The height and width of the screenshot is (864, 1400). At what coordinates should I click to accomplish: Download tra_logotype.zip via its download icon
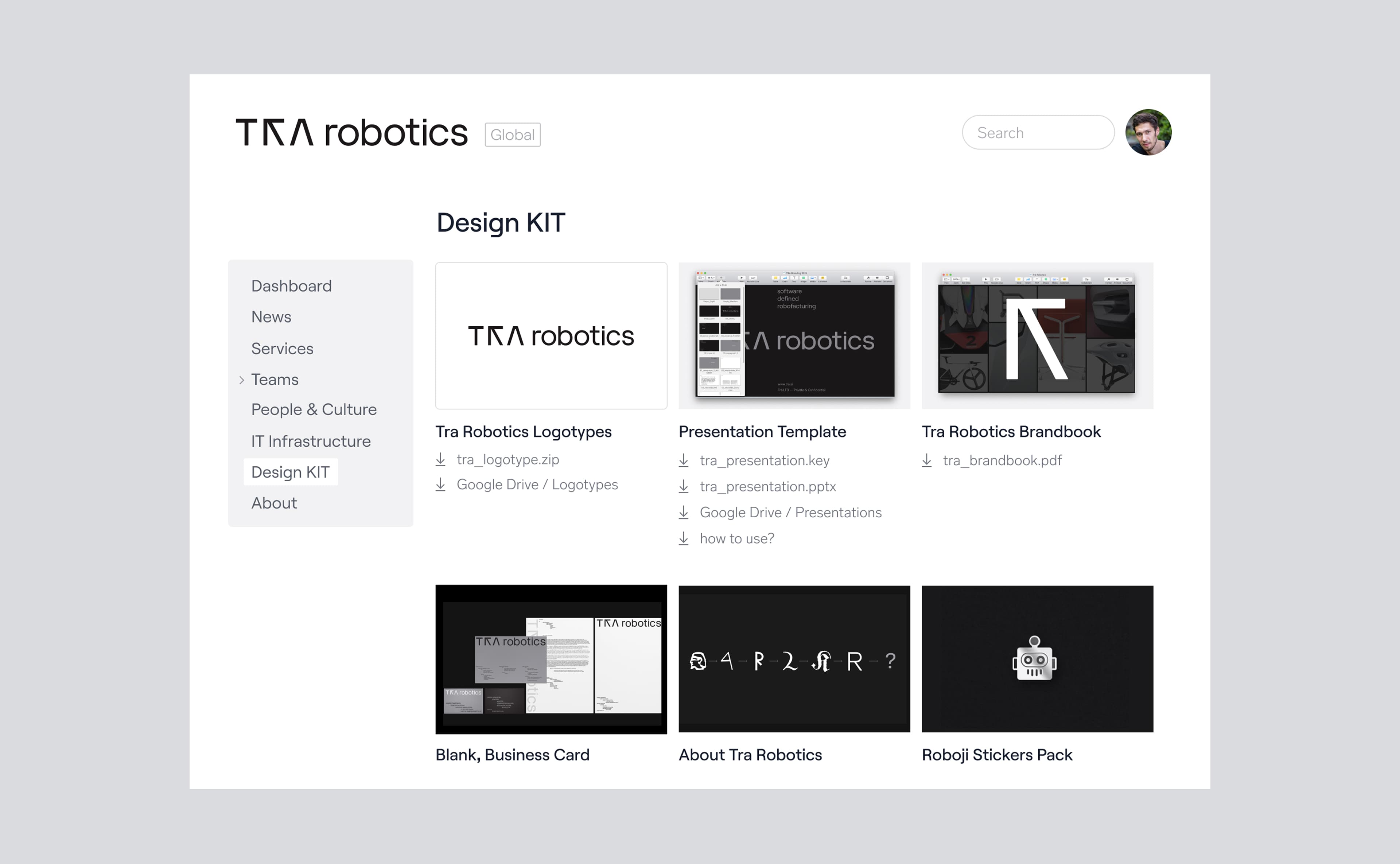point(441,459)
